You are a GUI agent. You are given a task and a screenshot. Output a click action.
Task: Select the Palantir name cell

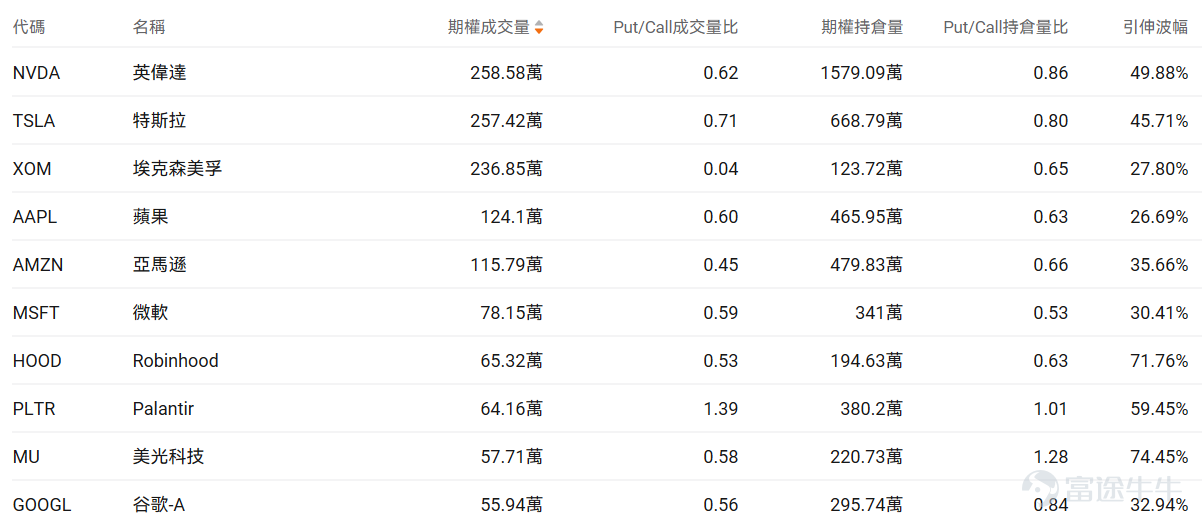click(164, 409)
